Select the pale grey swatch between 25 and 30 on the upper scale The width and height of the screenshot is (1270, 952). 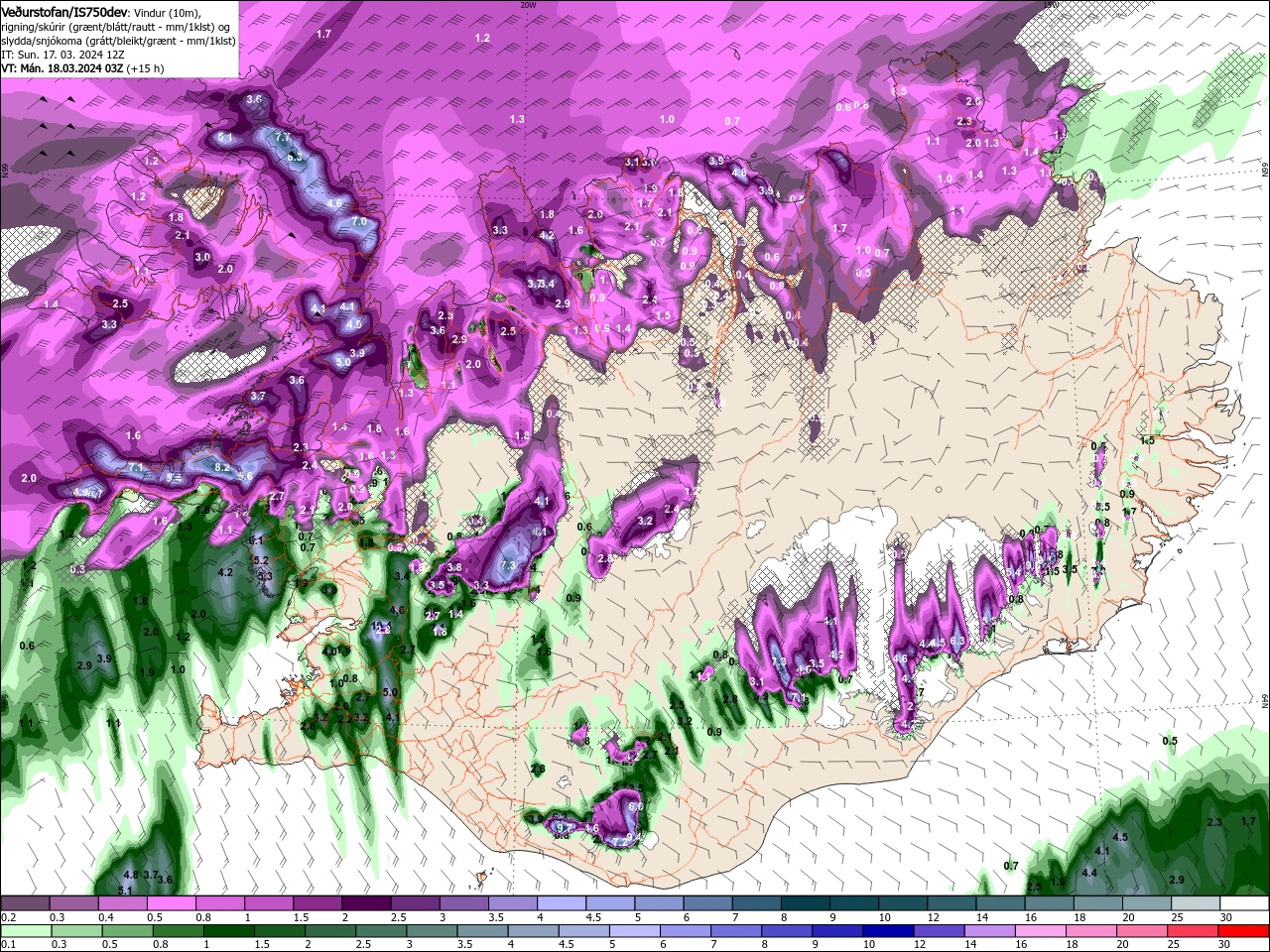tap(1196, 903)
